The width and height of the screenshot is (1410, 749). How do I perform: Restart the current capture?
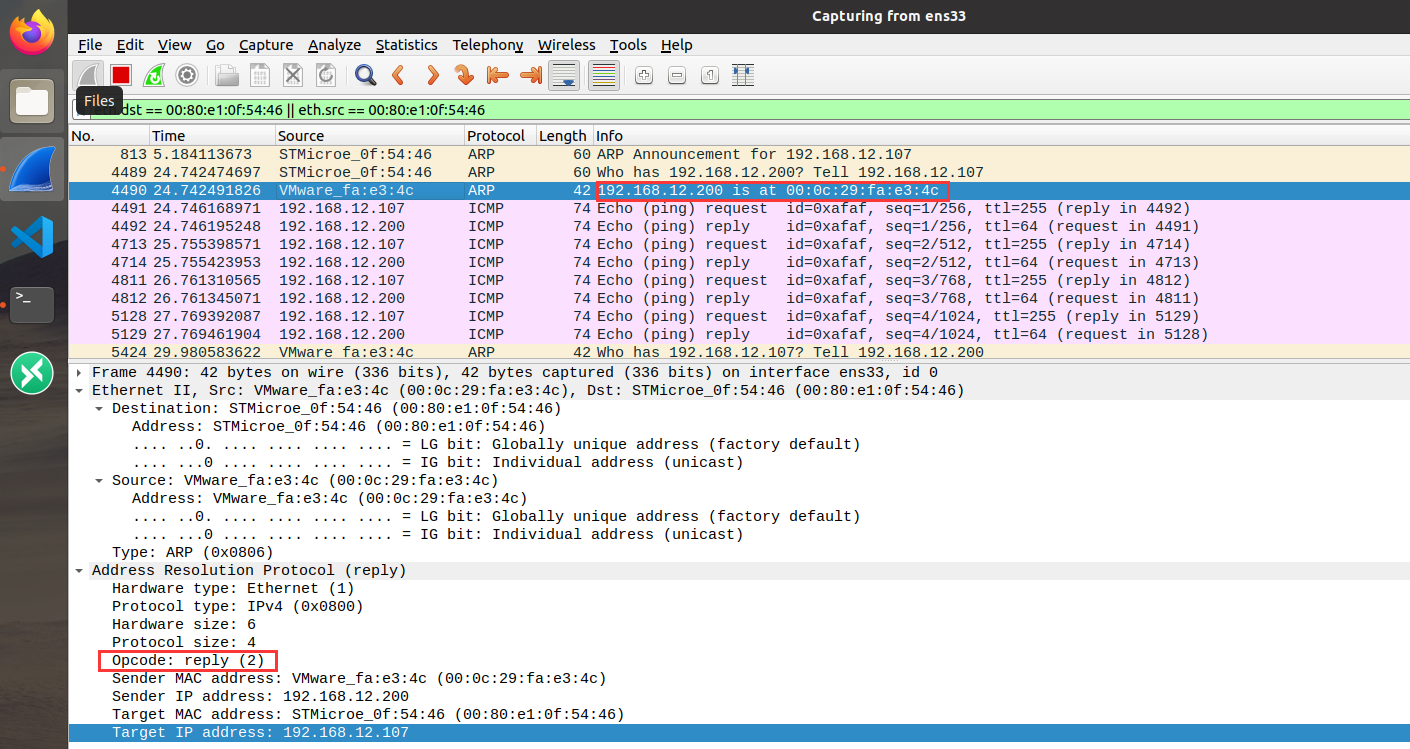(x=153, y=75)
